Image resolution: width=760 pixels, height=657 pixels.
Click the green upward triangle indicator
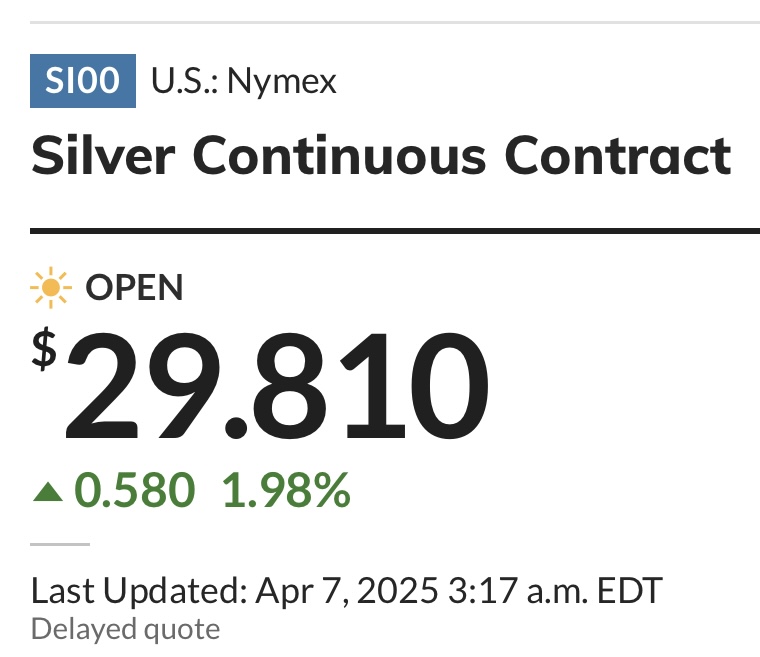click(x=48, y=491)
